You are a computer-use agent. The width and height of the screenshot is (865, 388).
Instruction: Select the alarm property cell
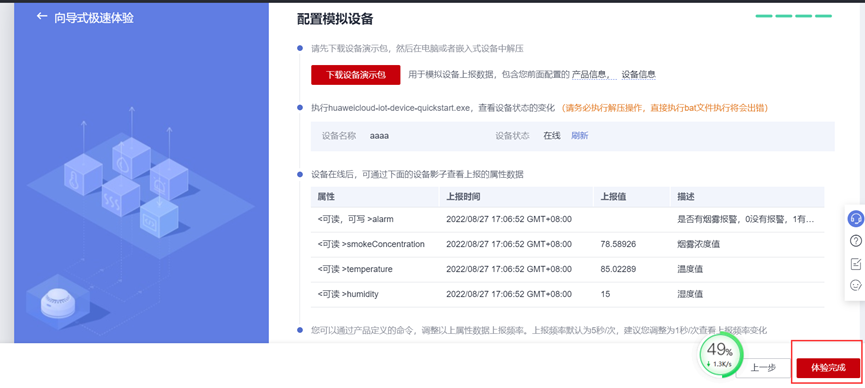pos(355,219)
